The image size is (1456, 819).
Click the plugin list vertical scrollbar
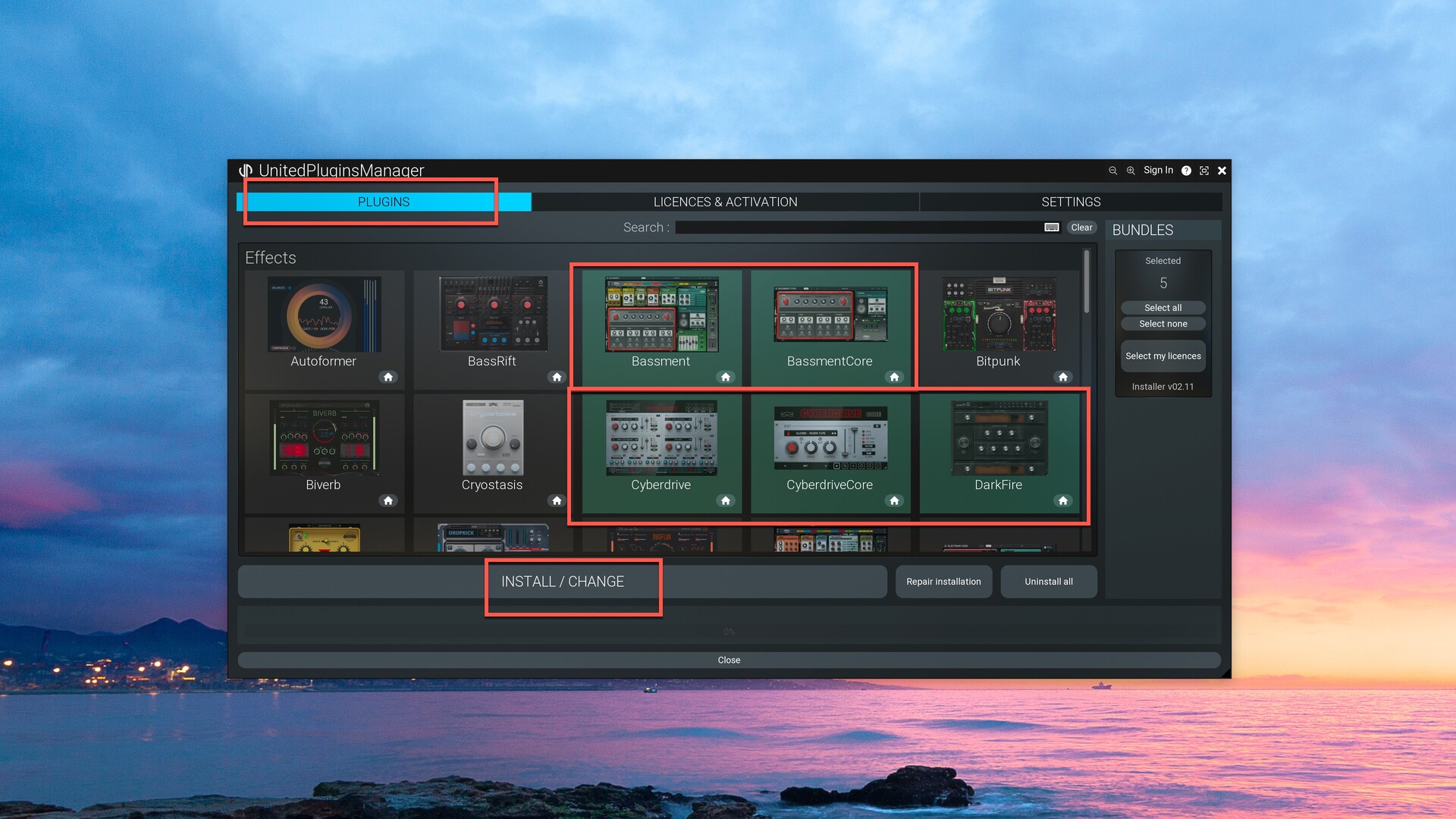point(1087,282)
